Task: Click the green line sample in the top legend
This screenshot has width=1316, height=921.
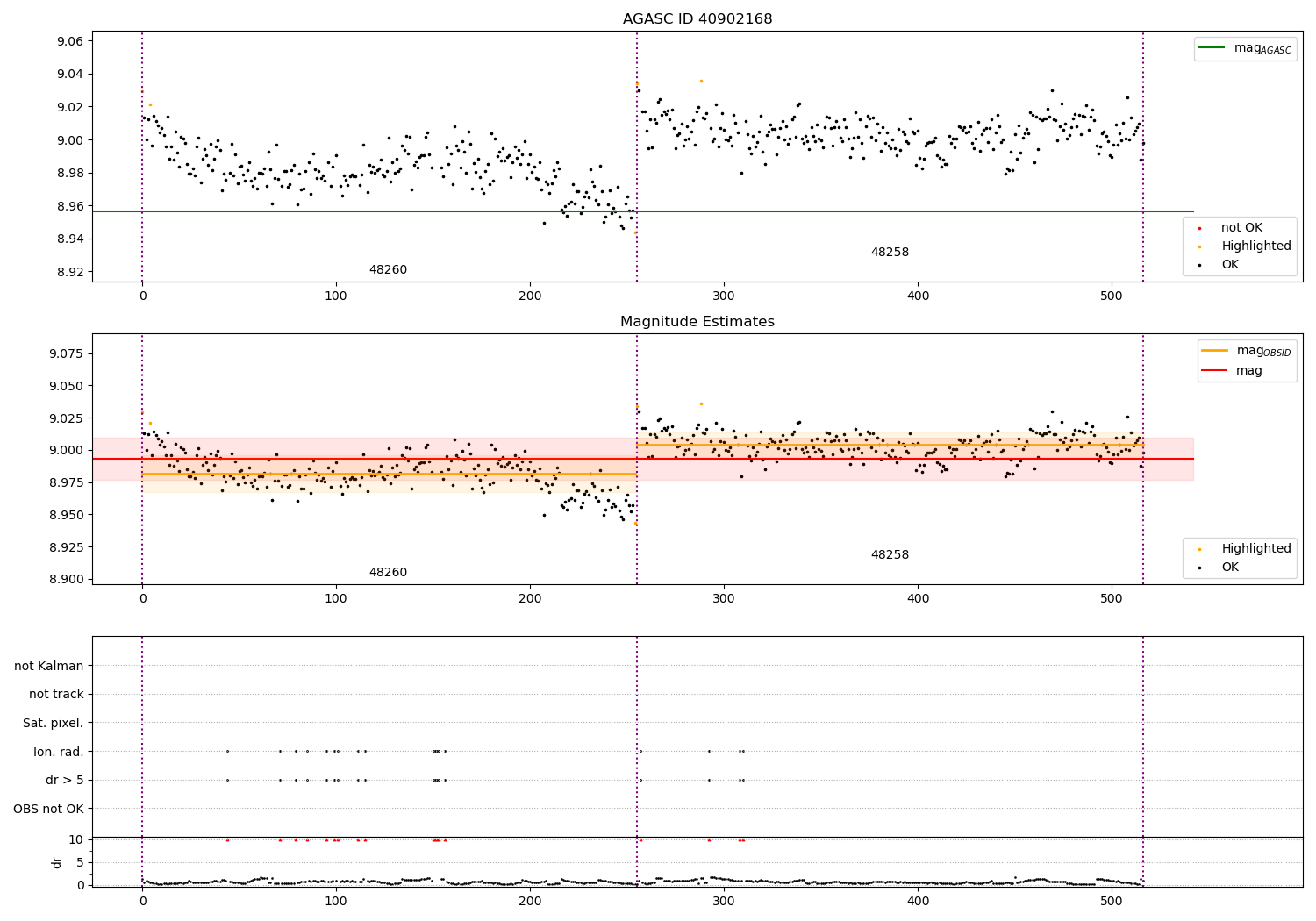Action: [1213, 48]
